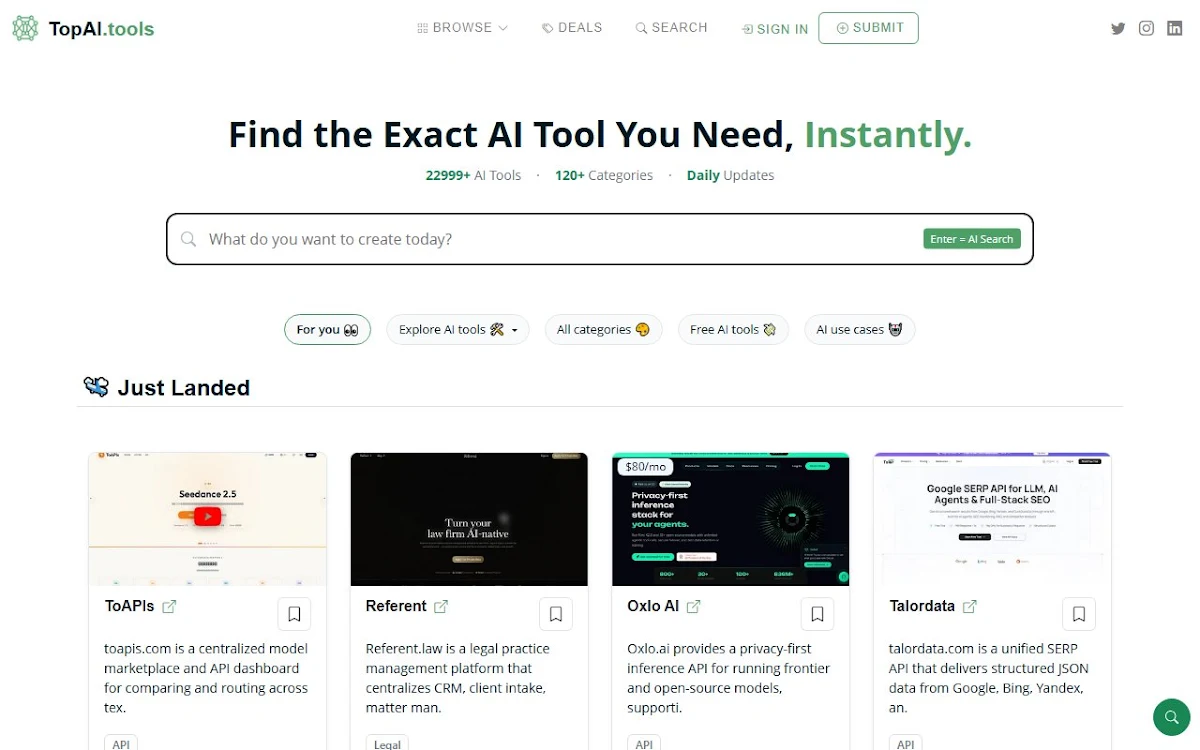1200x750 pixels.
Task: Open the Oxlo AI preview thumbnail
Action: tap(731, 519)
